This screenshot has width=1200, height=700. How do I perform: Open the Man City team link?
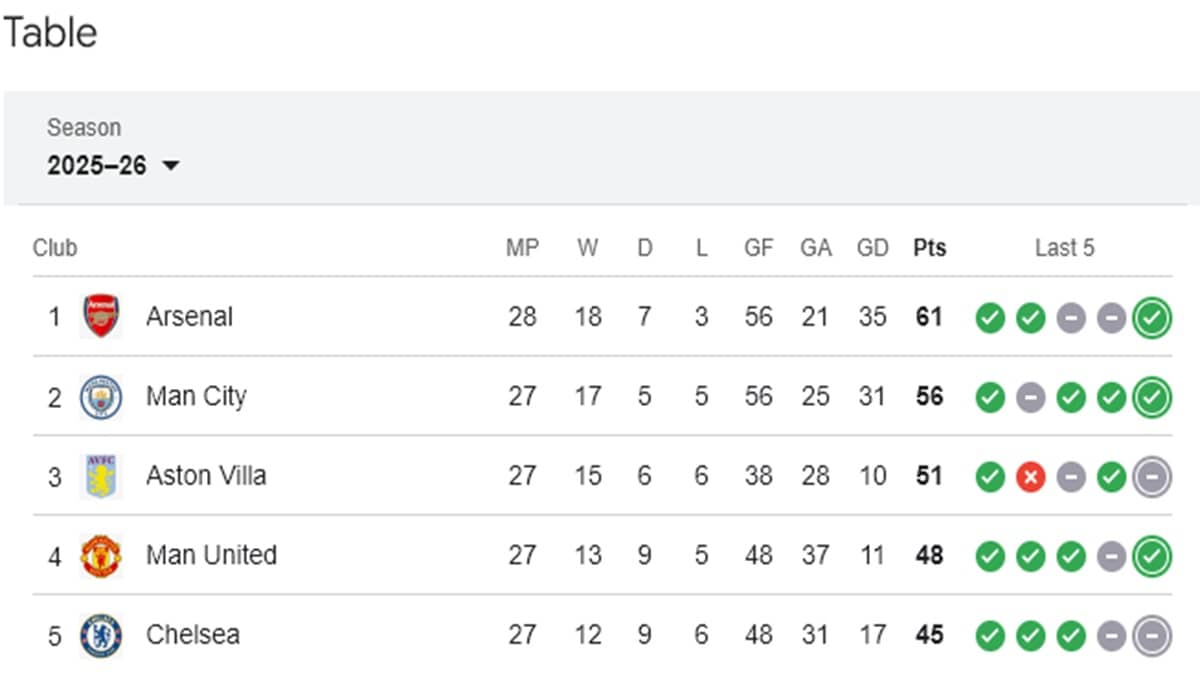point(196,397)
